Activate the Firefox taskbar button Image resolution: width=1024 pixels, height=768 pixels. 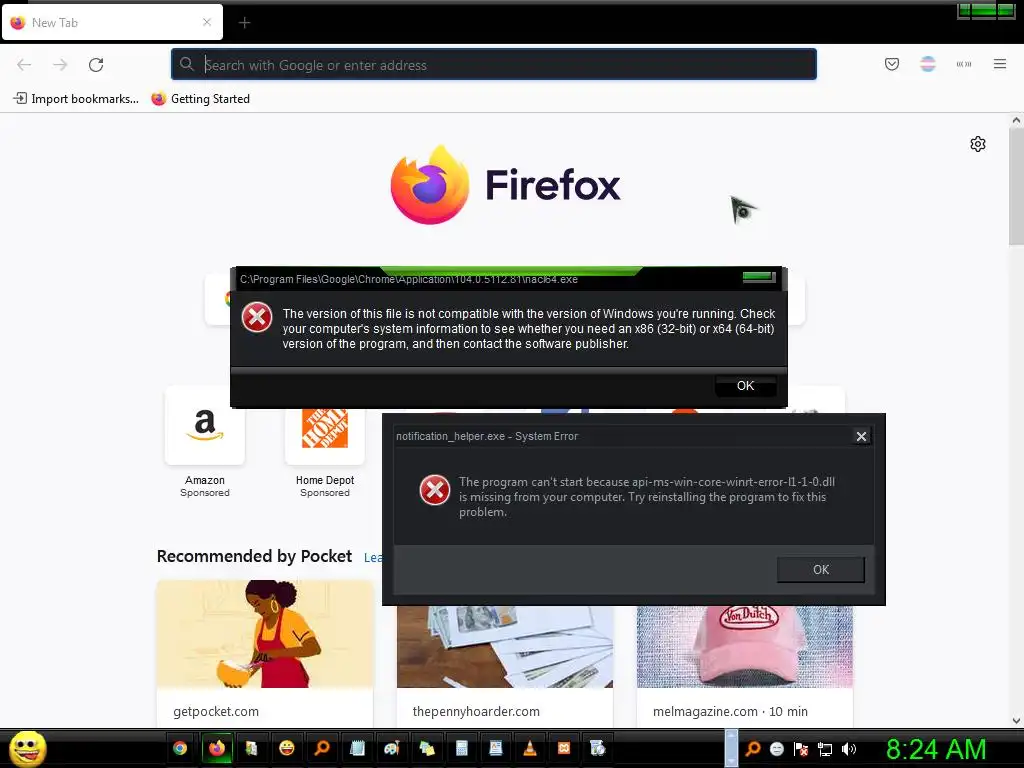217,748
